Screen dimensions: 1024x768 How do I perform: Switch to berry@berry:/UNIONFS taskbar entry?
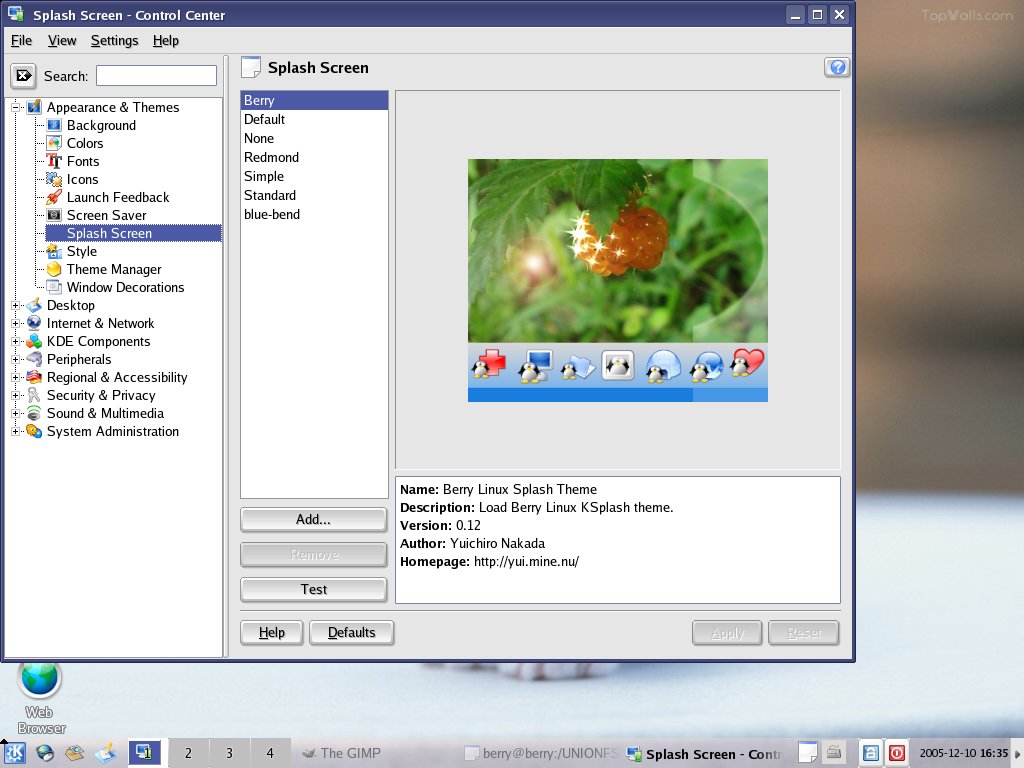click(541, 754)
